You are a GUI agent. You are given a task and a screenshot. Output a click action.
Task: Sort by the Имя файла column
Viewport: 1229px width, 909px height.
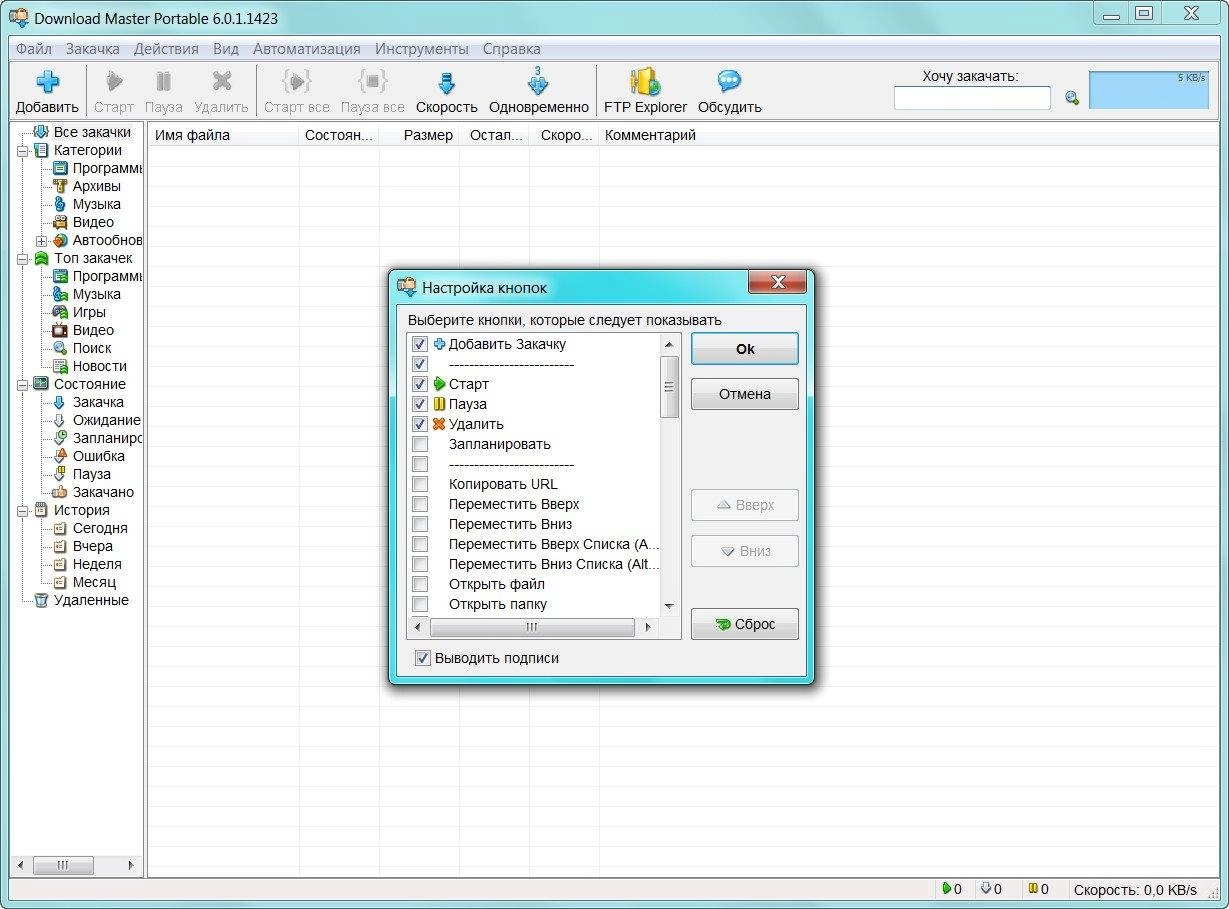coord(224,135)
